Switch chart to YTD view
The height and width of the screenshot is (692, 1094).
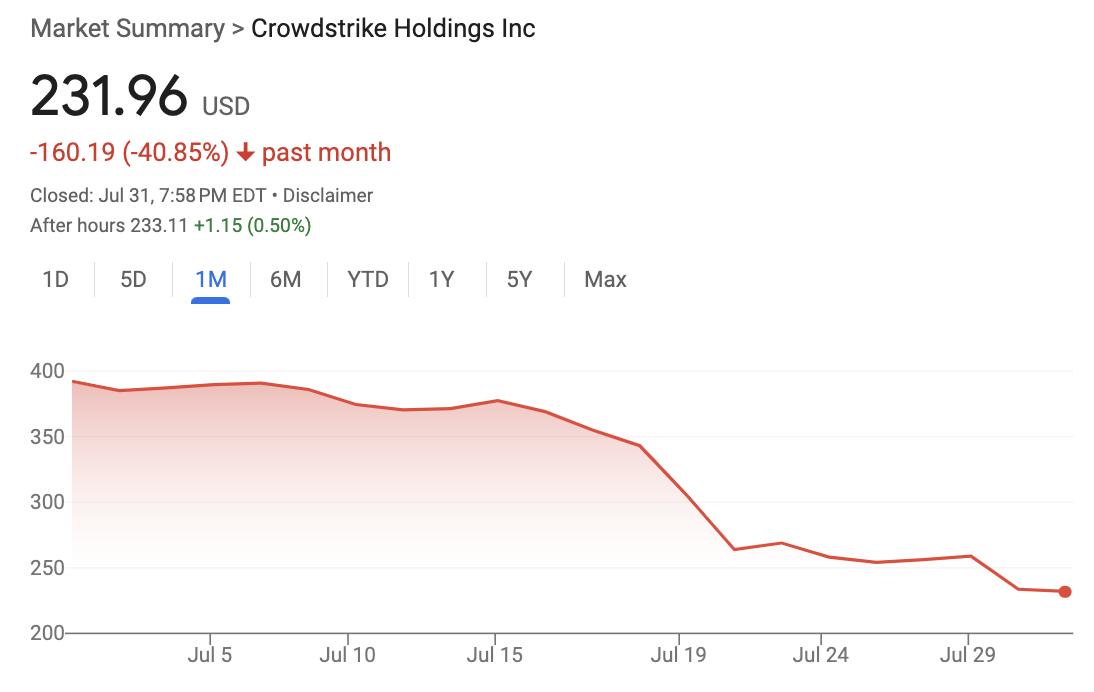click(367, 279)
